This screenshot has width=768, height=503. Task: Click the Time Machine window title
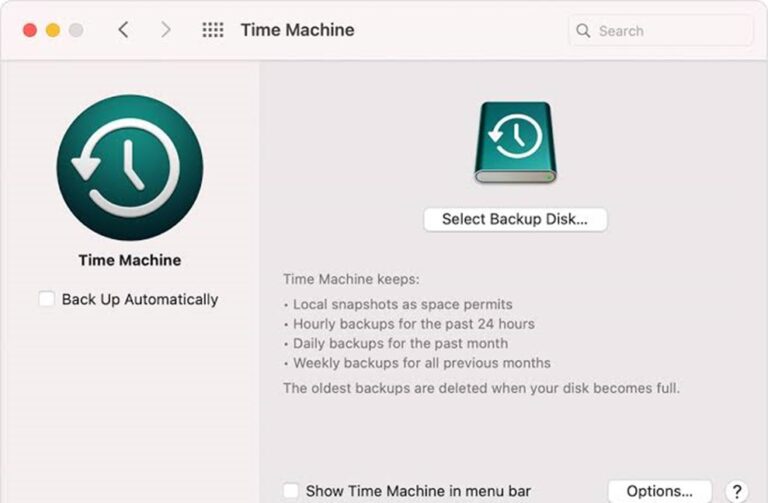(297, 30)
